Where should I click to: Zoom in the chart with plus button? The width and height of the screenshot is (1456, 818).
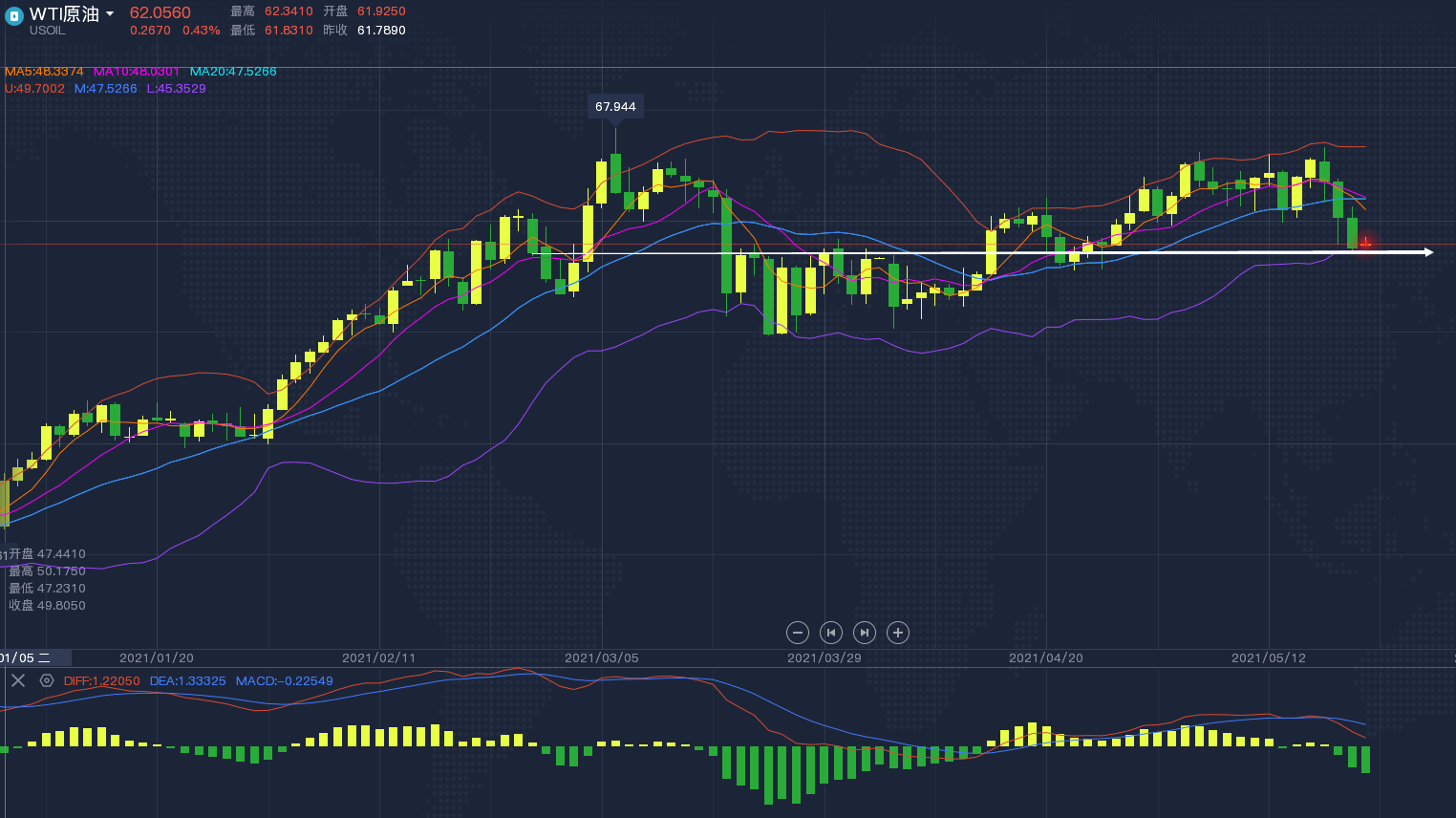[x=898, y=633]
